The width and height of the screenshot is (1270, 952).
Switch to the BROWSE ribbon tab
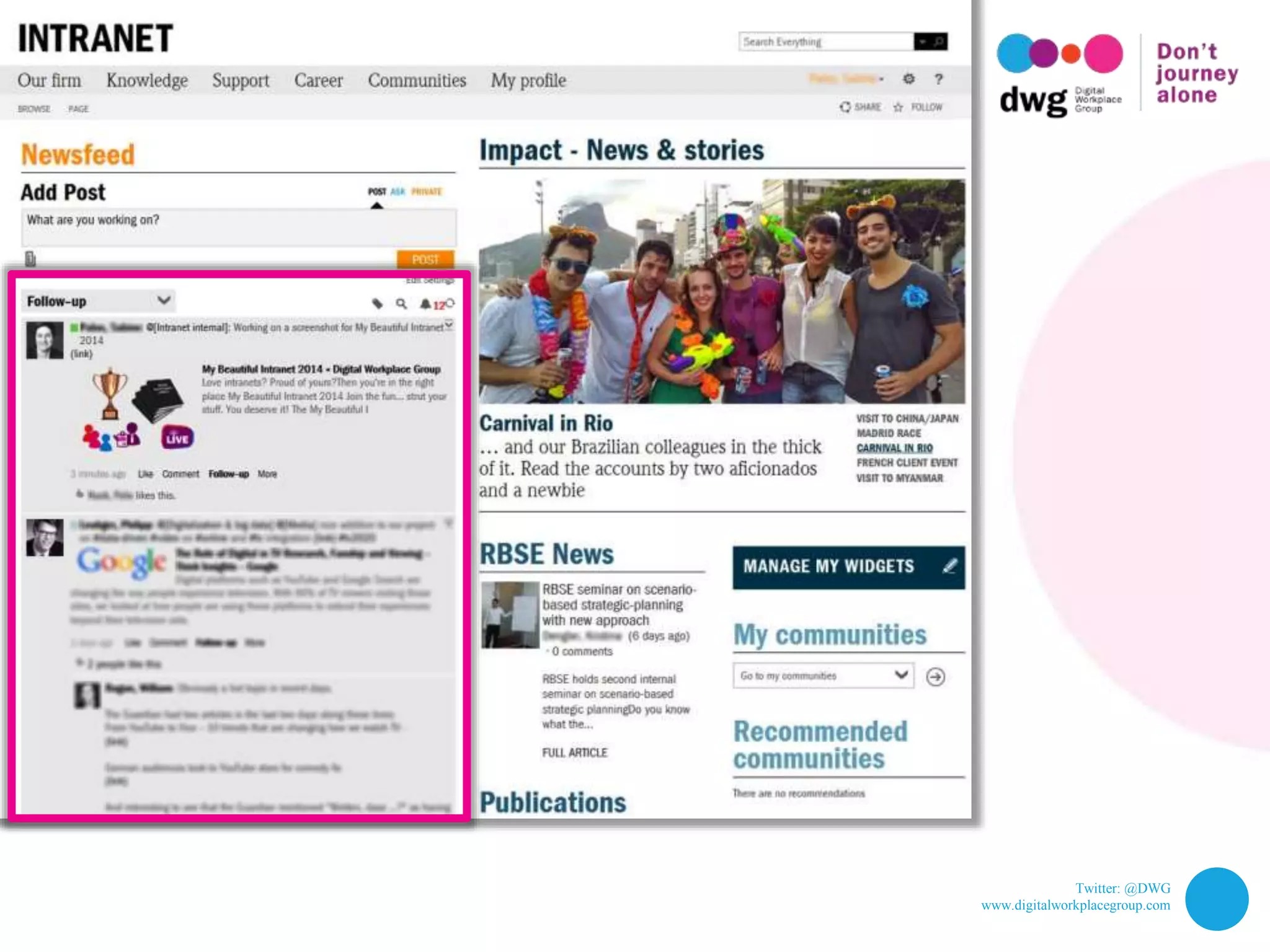click(x=34, y=109)
